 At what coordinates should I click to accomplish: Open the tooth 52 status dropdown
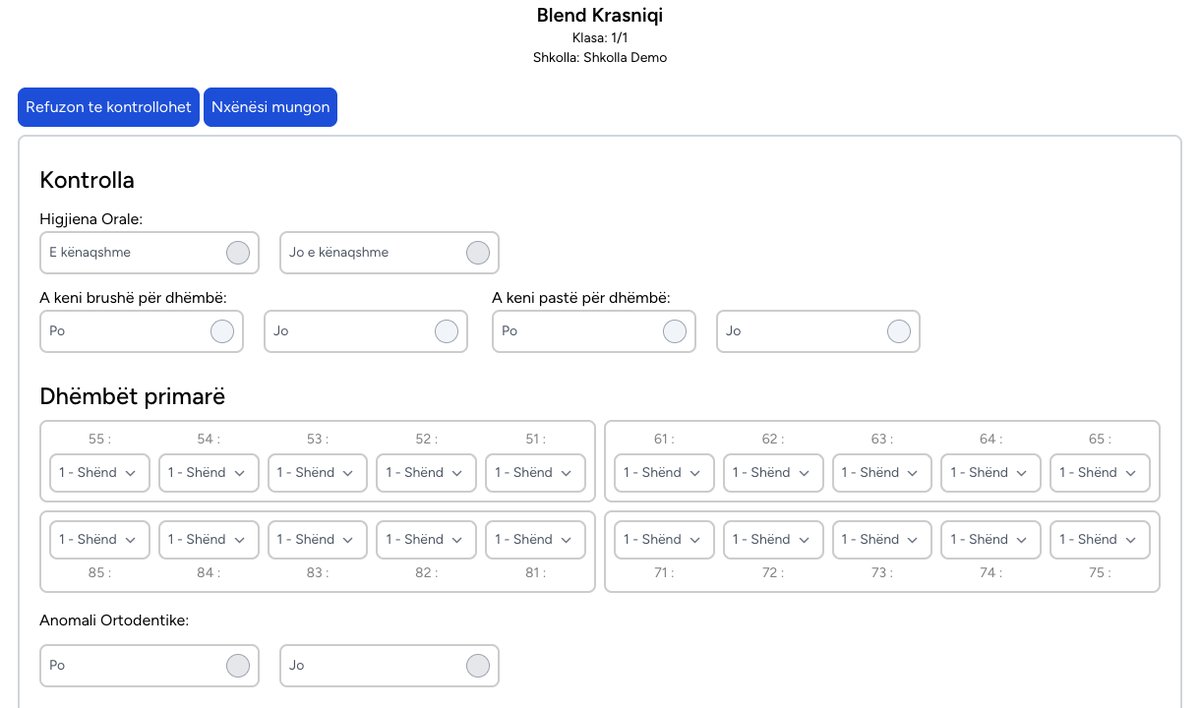click(x=427, y=473)
